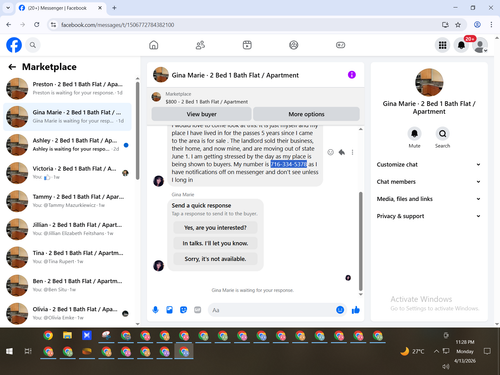Open the Groups icon in the top bar
Image resolution: width=500 pixels, height=375 pixels.
294,45
